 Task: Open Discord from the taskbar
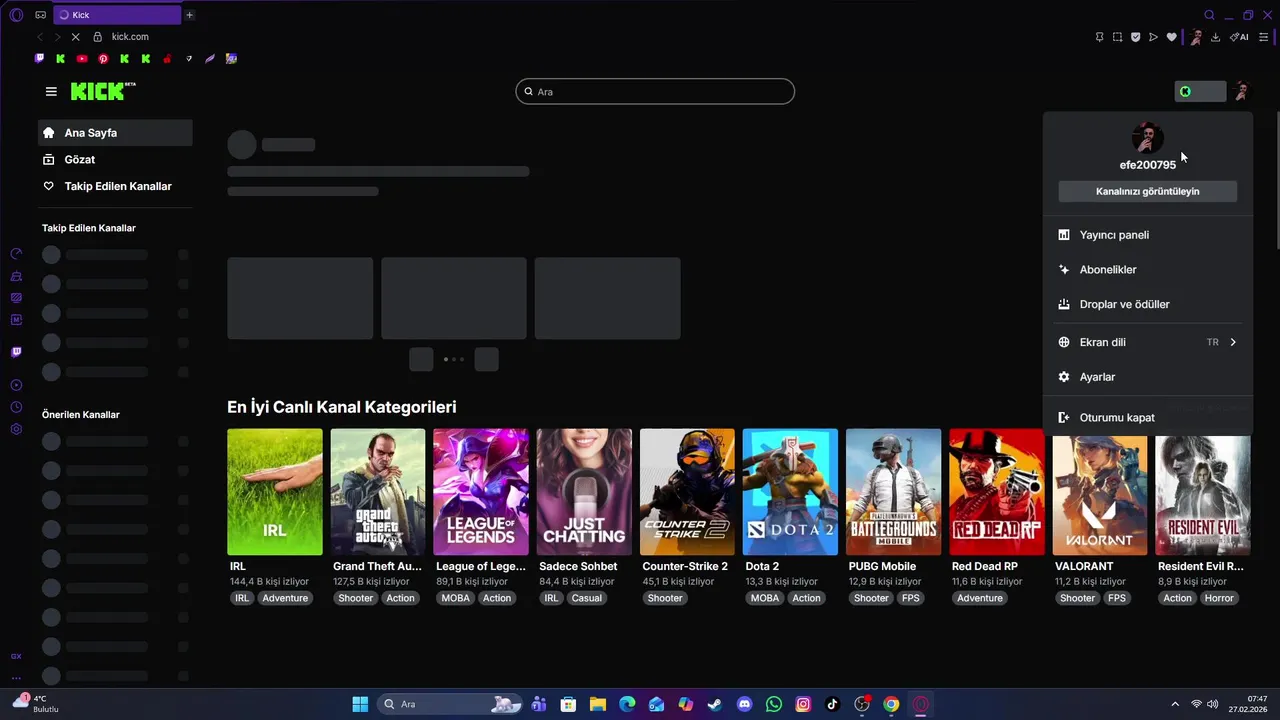pyautogui.click(x=744, y=704)
